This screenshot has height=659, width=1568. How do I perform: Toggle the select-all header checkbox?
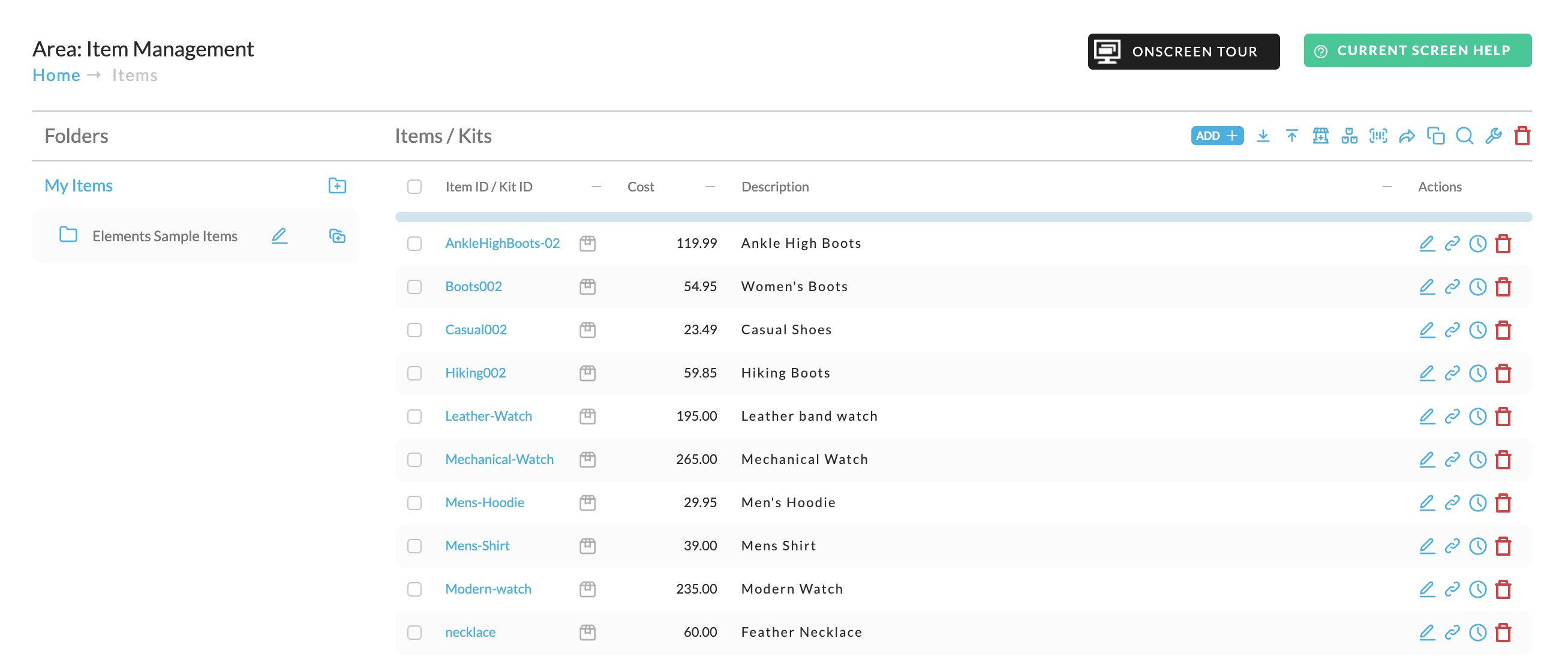tap(414, 187)
